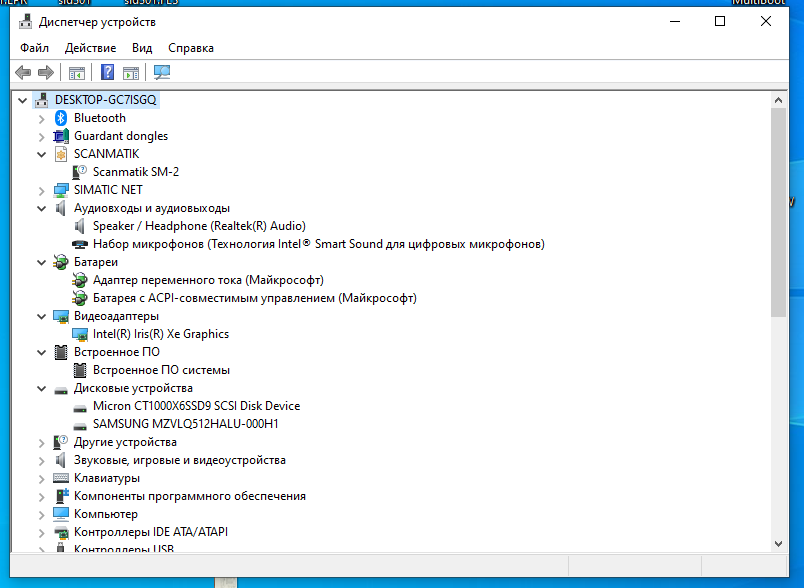Select the Micron CT1000X6SSD9 SCSI disk device

coord(195,406)
